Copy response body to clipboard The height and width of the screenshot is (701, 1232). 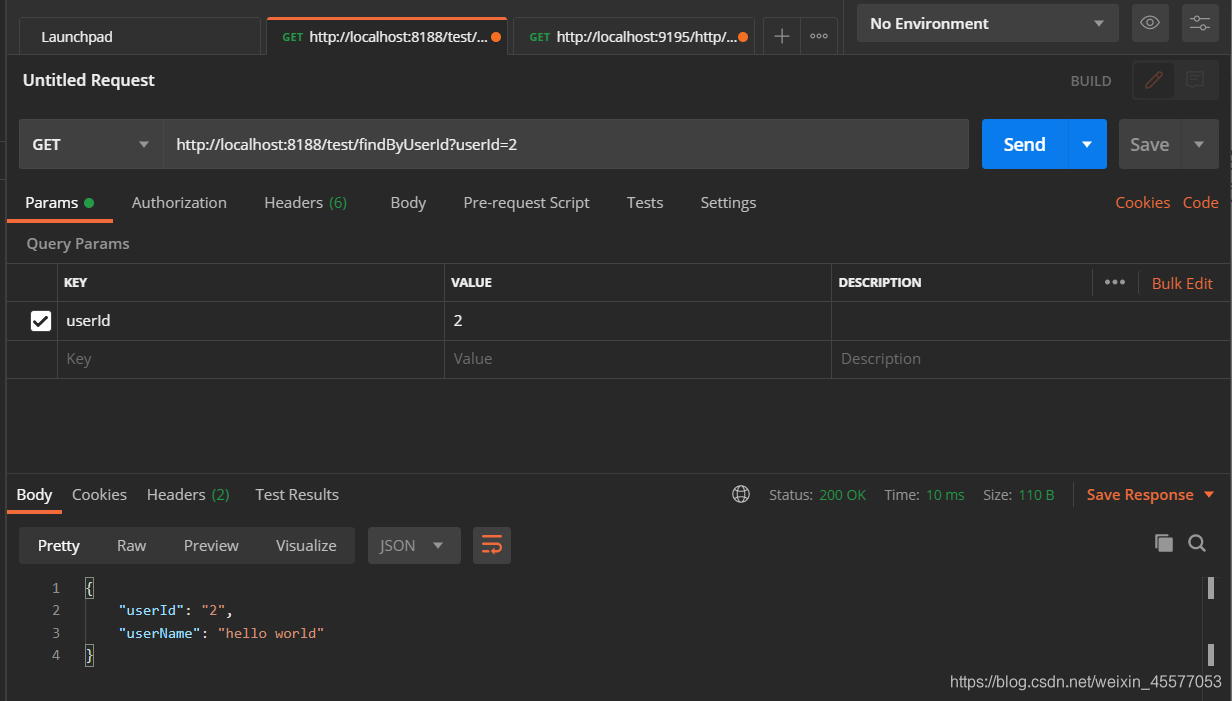click(x=1163, y=543)
